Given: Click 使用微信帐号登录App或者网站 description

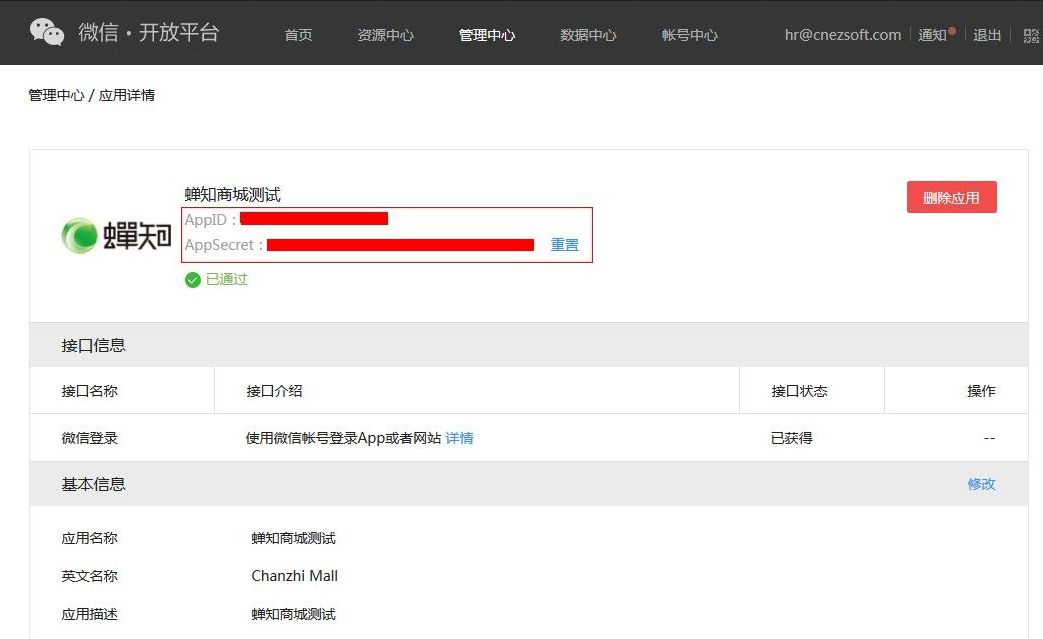Looking at the screenshot, I should tap(343, 438).
